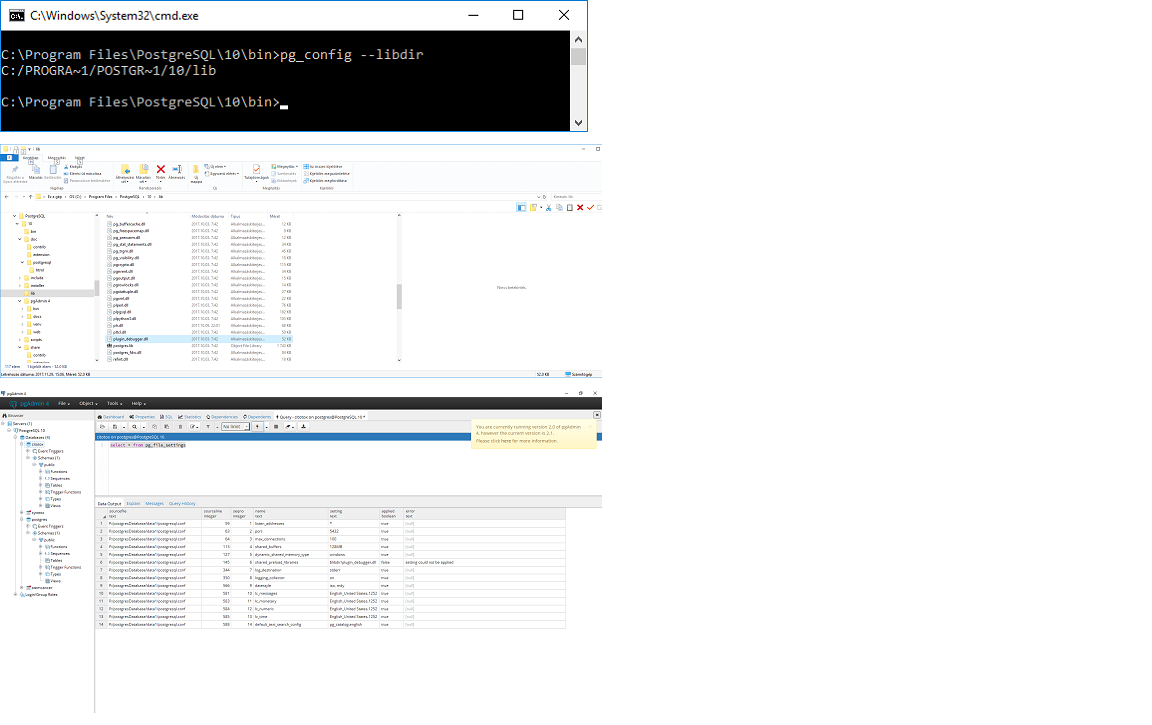The height and width of the screenshot is (725, 1152).
Task: Click the up arrow in Explorer navigation bar
Action: 29,197
